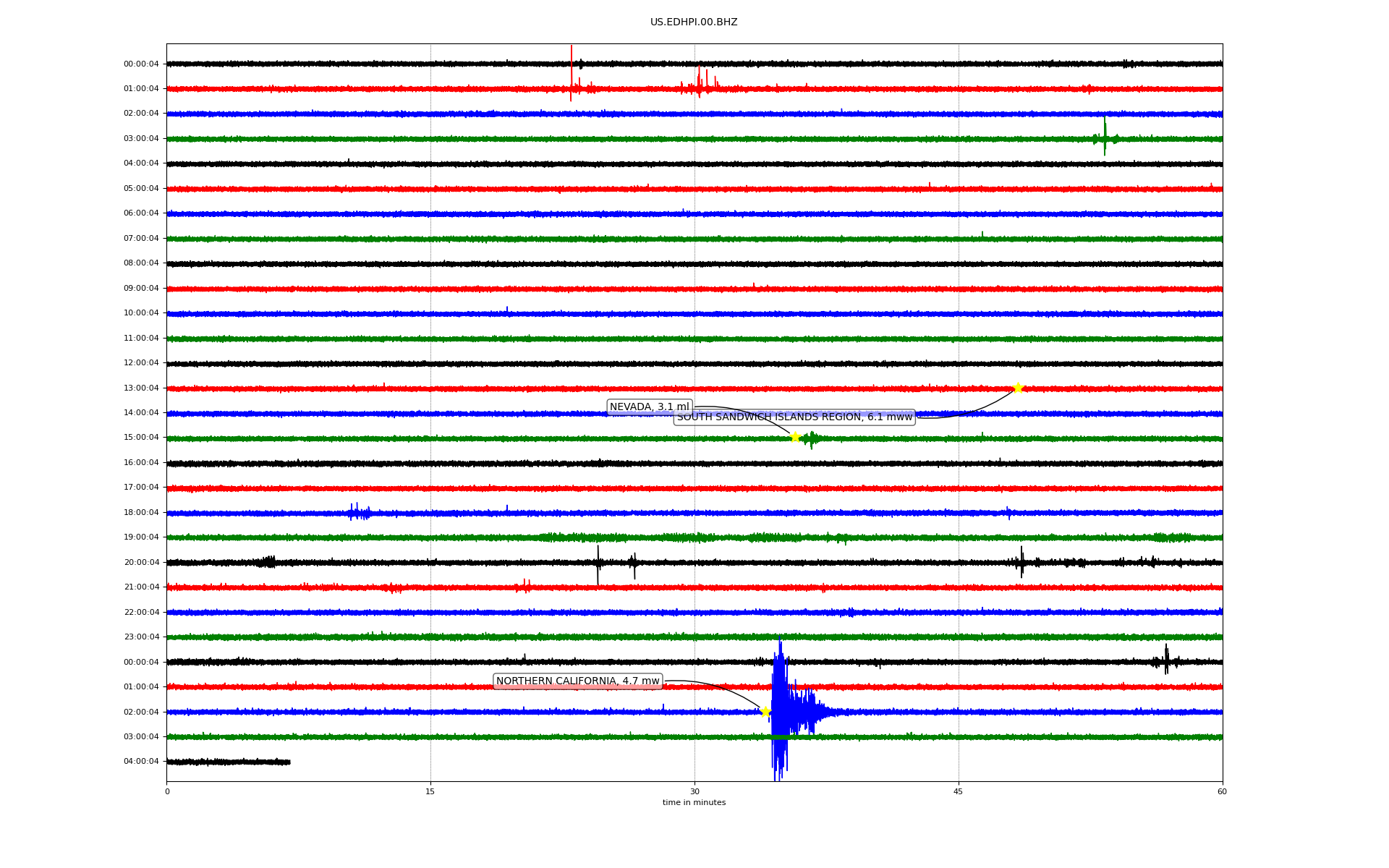Image resolution: width=1389 pixels, height=868 pixels.
Task: Click the x-axis tick label 0
Action: (167, 791)
